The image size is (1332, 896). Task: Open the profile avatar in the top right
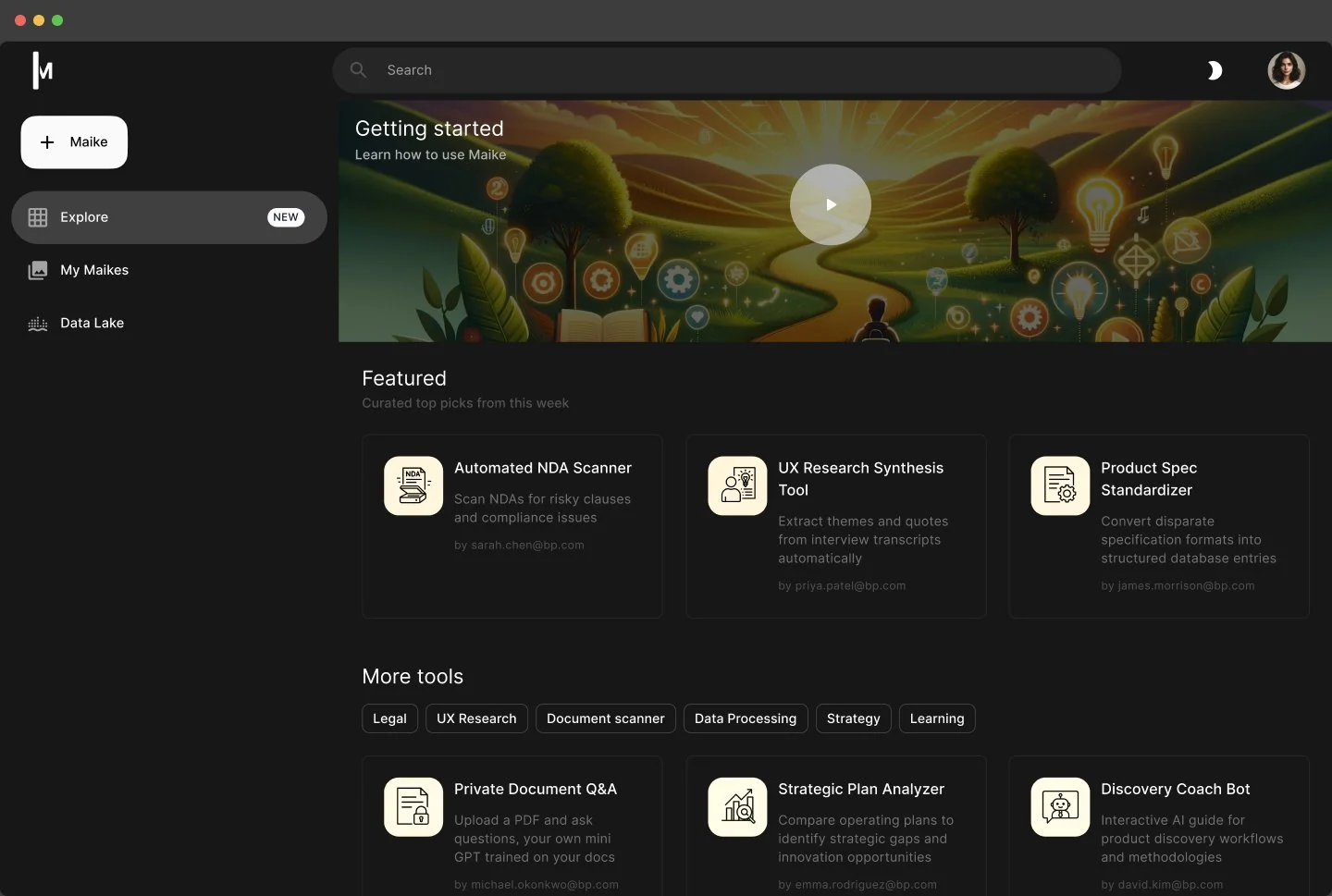pos(1287,70)
